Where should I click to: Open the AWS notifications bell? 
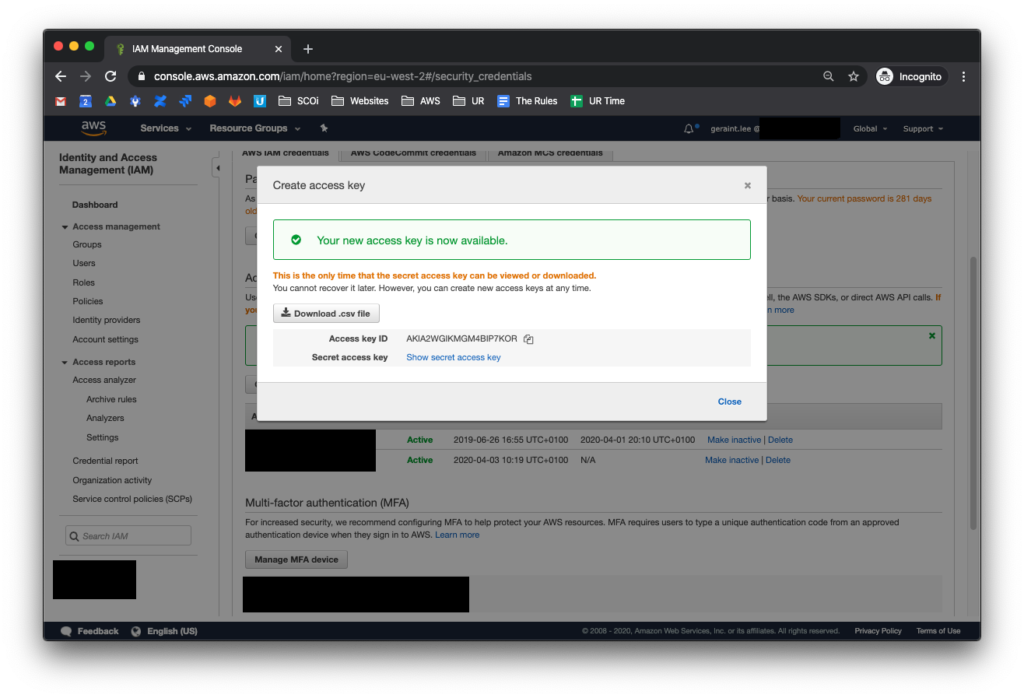689,129
